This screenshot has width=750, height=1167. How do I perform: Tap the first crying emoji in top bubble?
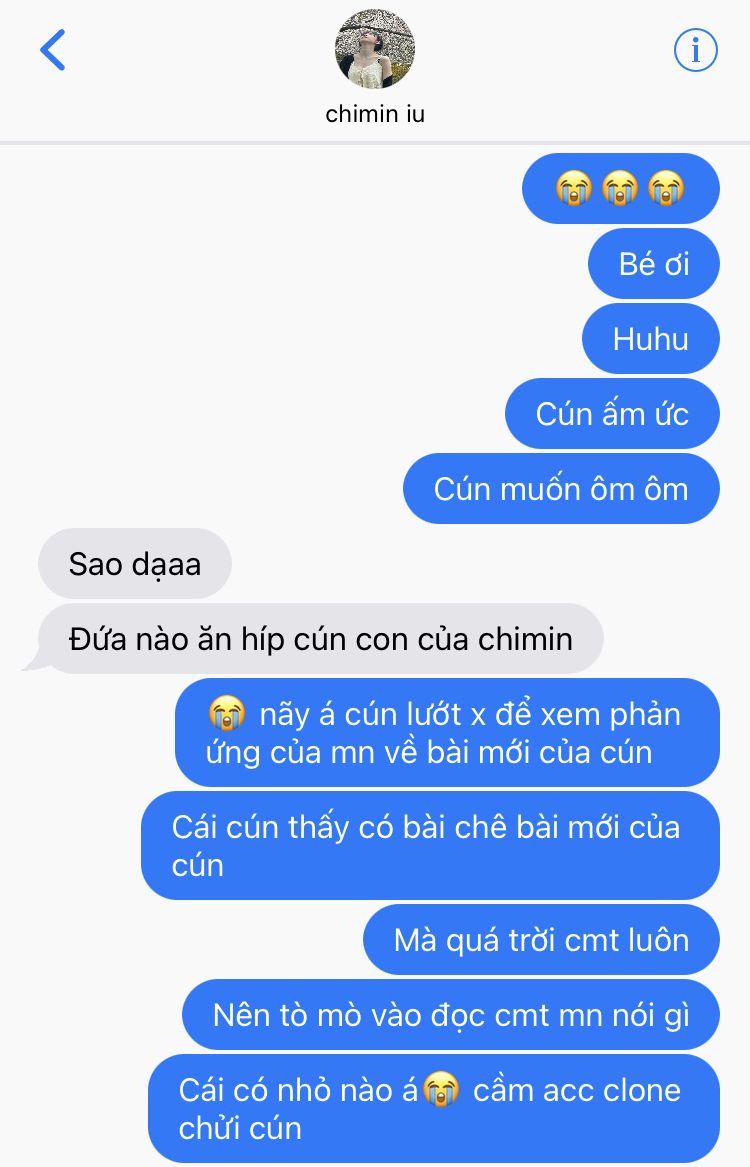tap(574, 188)
